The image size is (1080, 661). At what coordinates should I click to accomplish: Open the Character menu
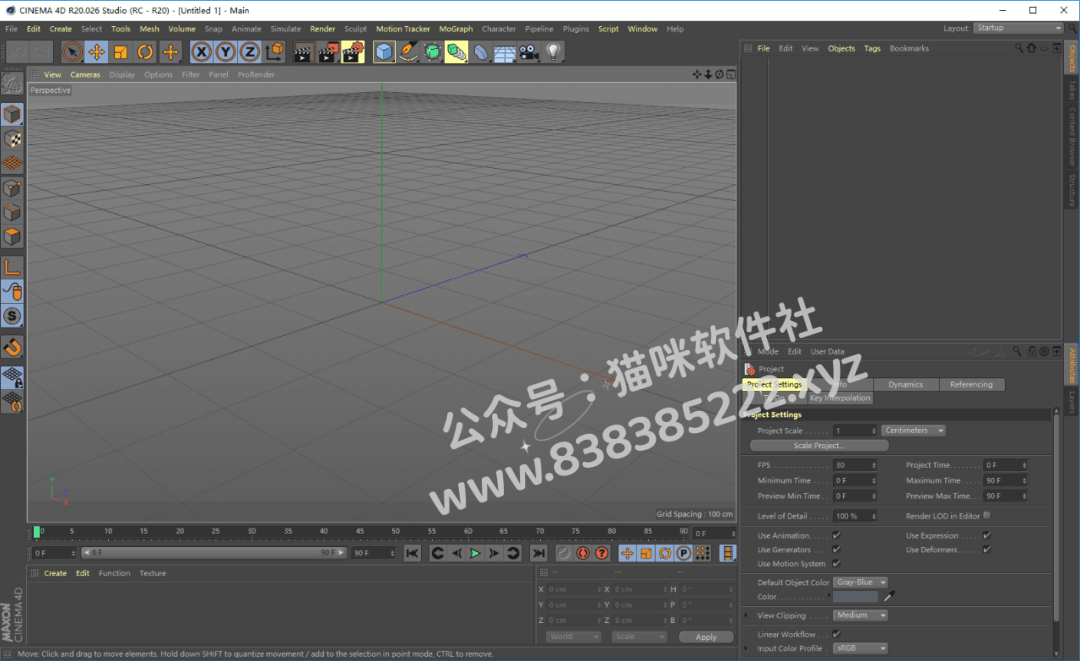pos(499,29)
